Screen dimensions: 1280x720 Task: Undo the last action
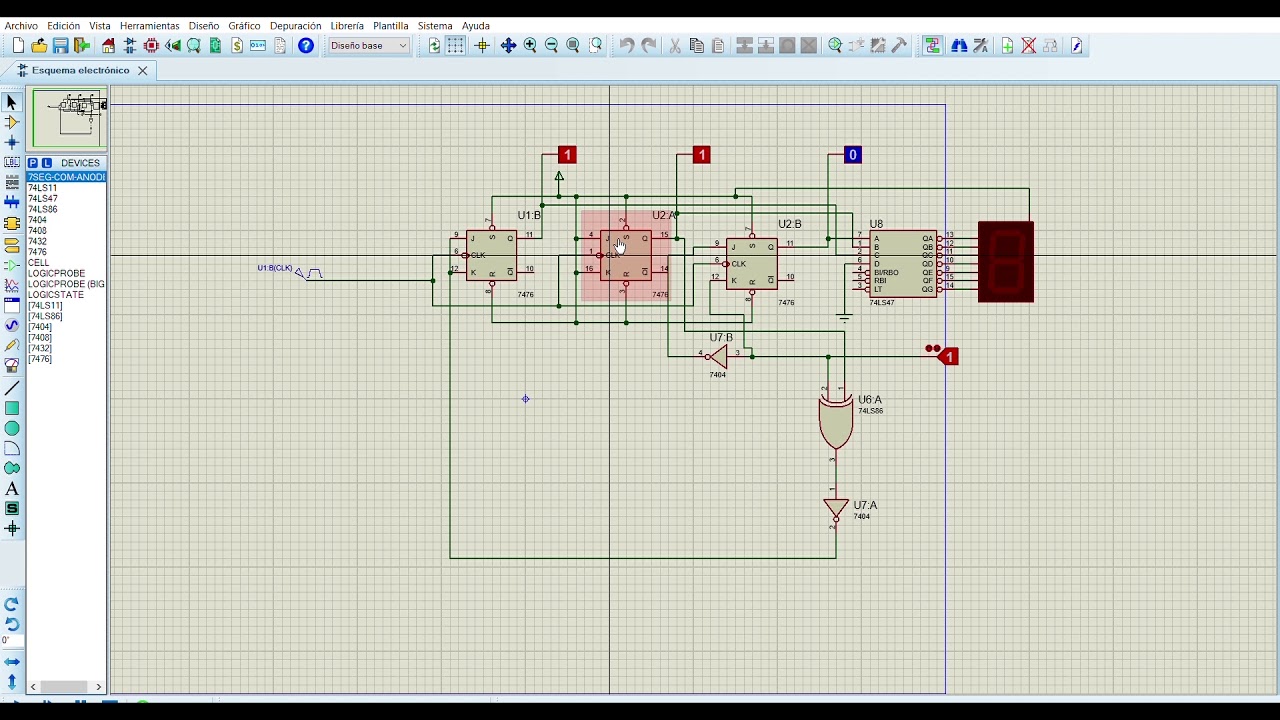tap(626, 45)
